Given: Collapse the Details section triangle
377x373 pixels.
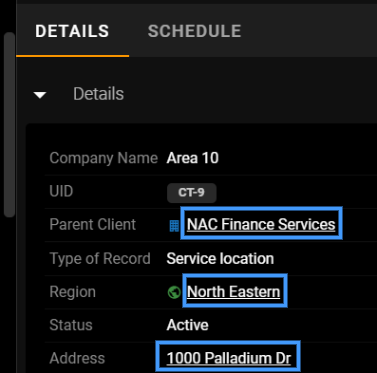Looking at the screenshot, I should point(40,95).
